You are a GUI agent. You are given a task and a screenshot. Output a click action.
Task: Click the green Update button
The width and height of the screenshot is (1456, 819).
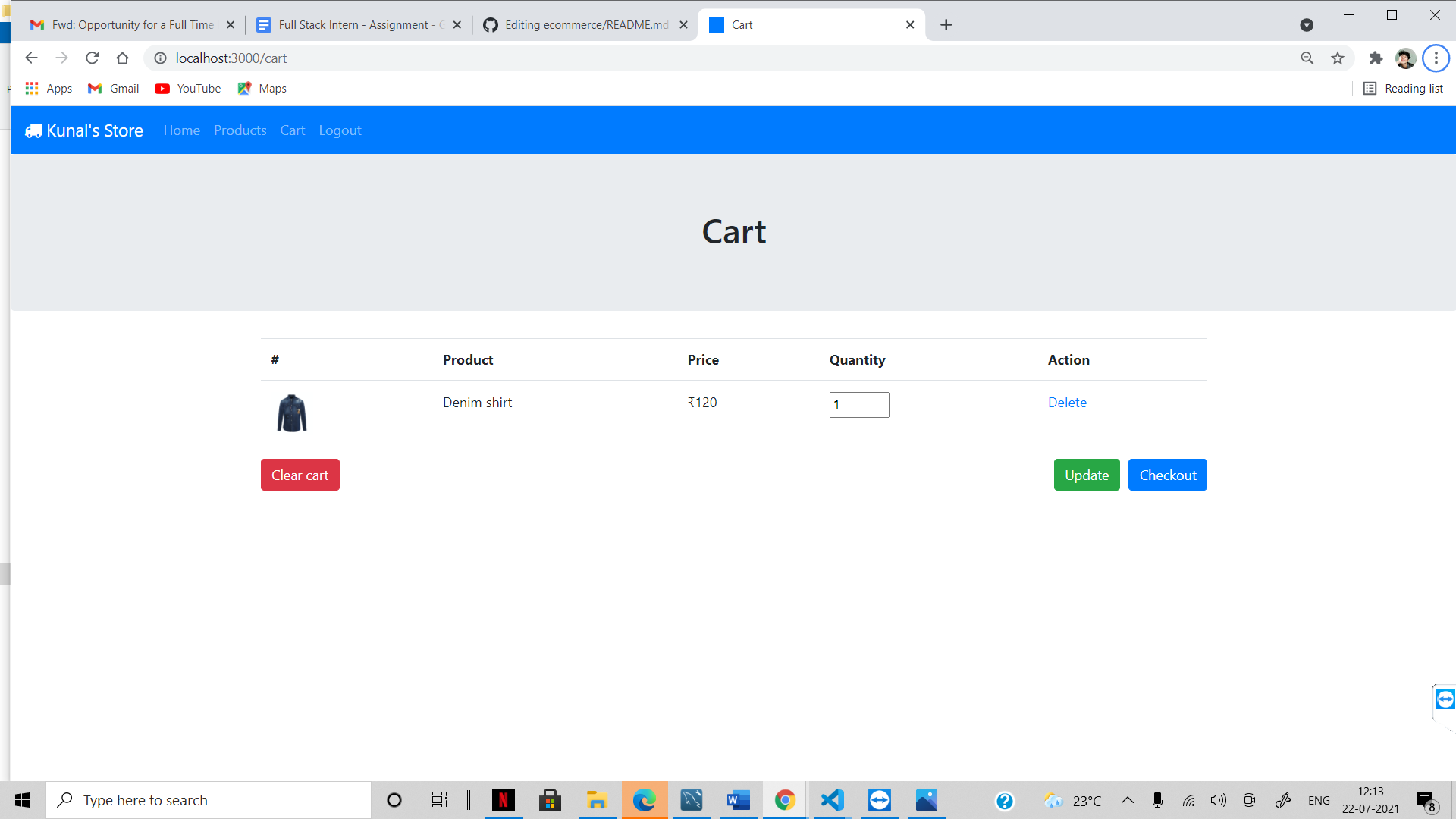[x=1087, y=475]
